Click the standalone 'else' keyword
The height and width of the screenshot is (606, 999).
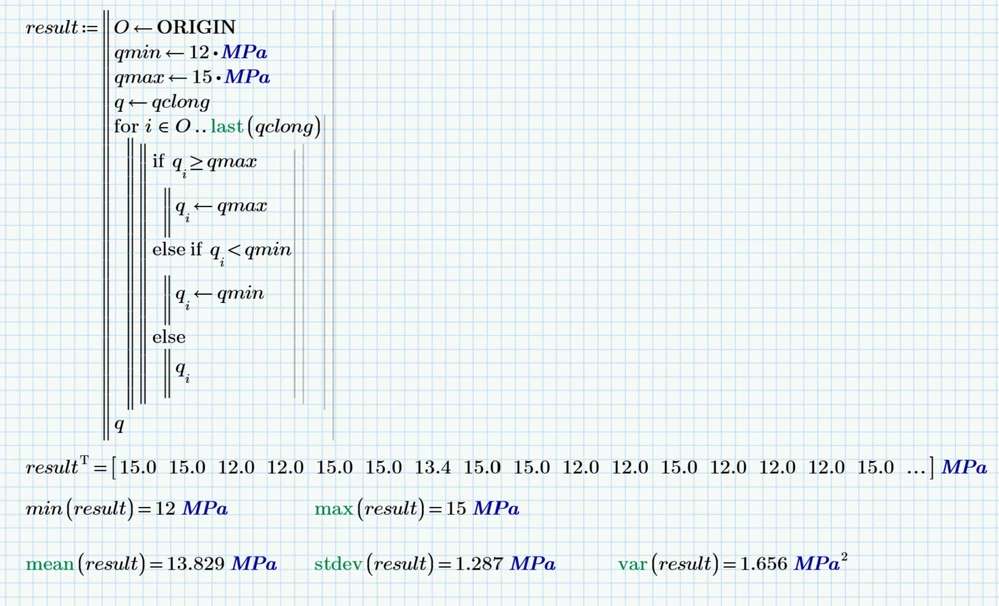(x=169, y=337)
